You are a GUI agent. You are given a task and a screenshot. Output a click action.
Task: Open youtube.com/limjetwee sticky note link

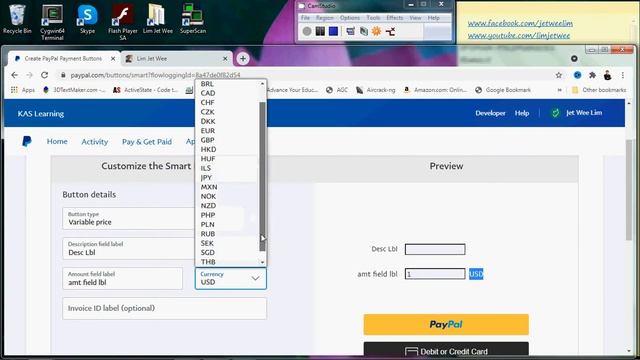click(519, 36)
